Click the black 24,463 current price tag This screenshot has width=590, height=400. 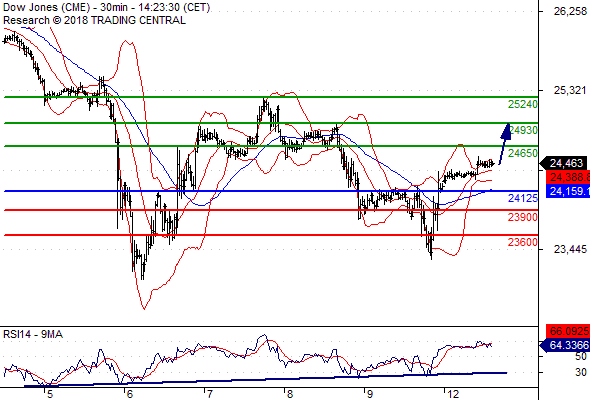click(x=564, y=163)
